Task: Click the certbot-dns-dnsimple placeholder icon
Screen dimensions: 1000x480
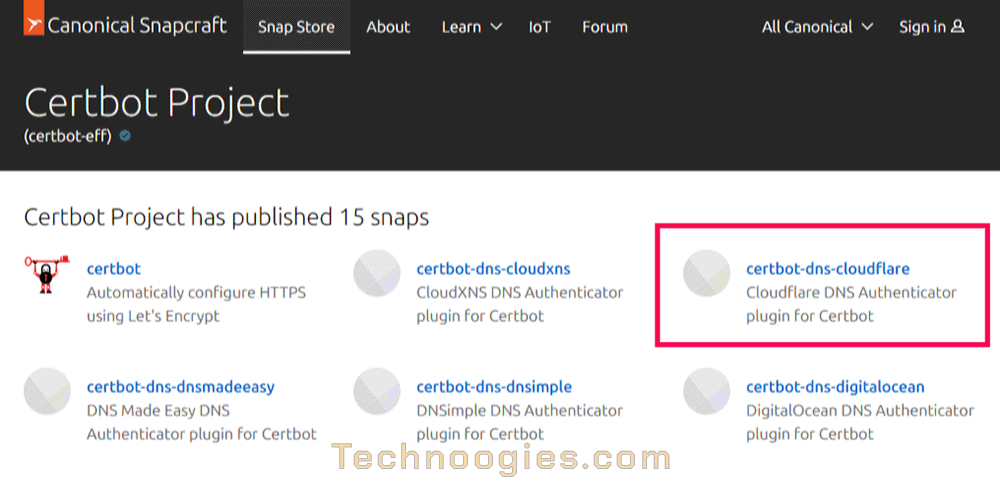Action: pos(377,391)
